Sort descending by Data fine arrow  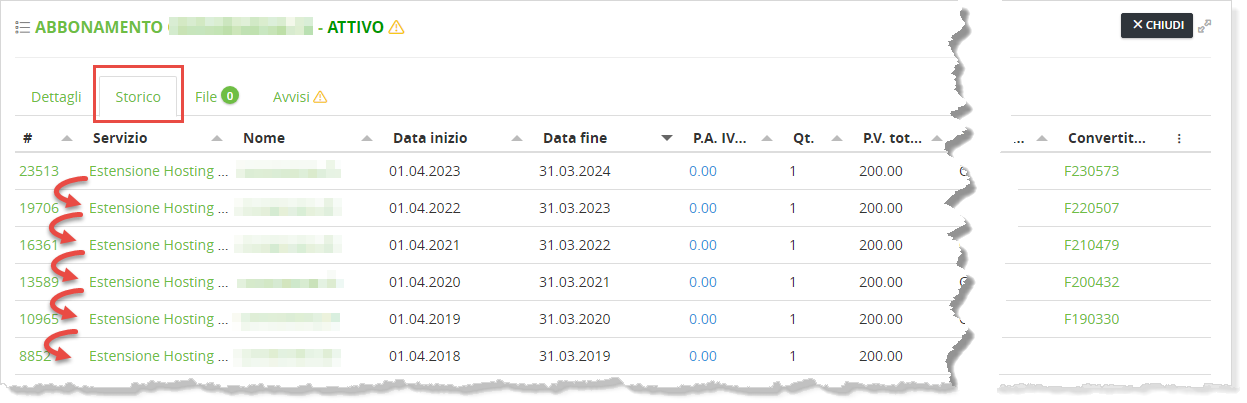(667, 138)
